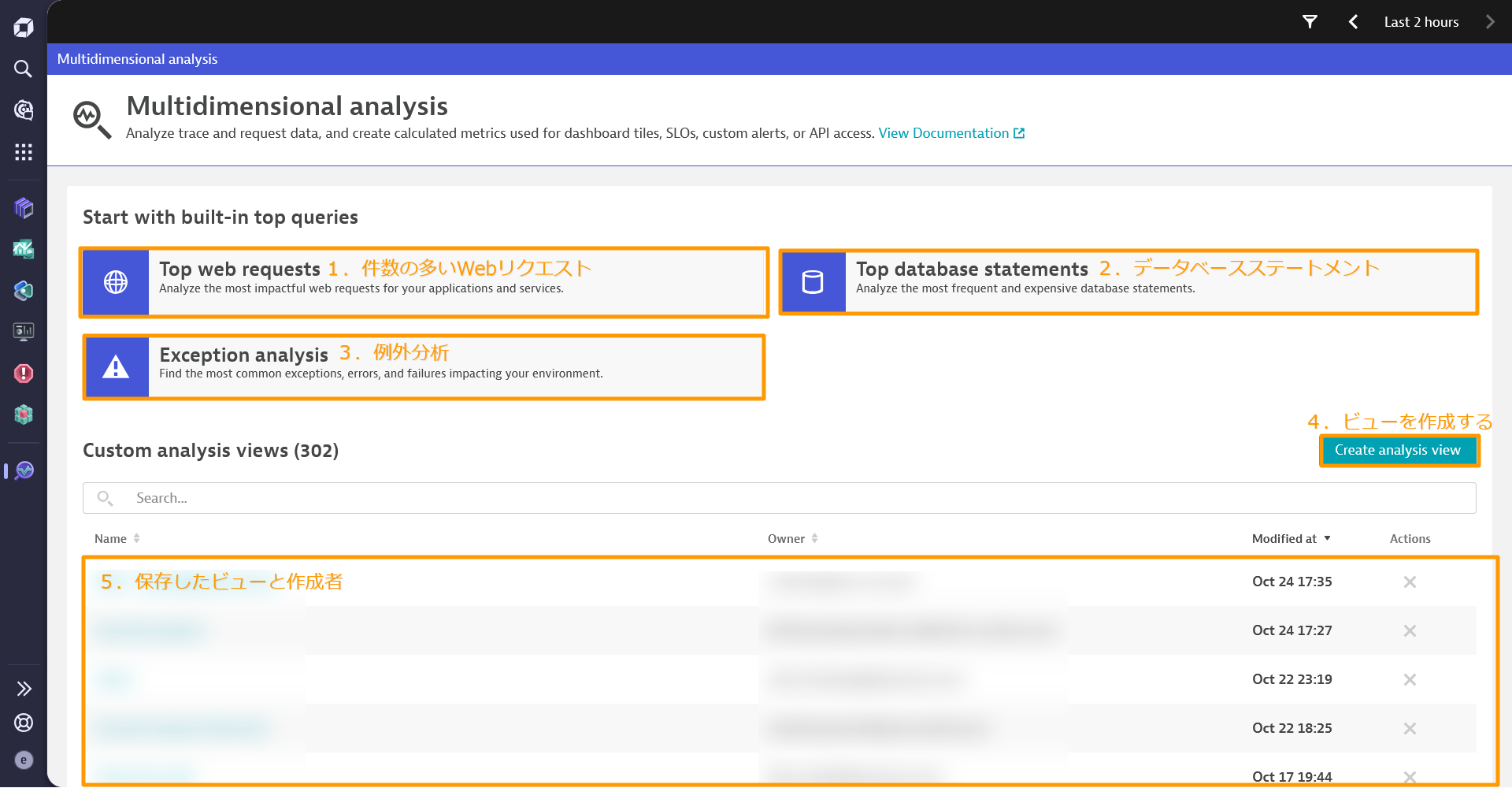Click the custom views Search field
Image resolution: width=1512 pixels, height=788 pixels.
coord(779,498)
